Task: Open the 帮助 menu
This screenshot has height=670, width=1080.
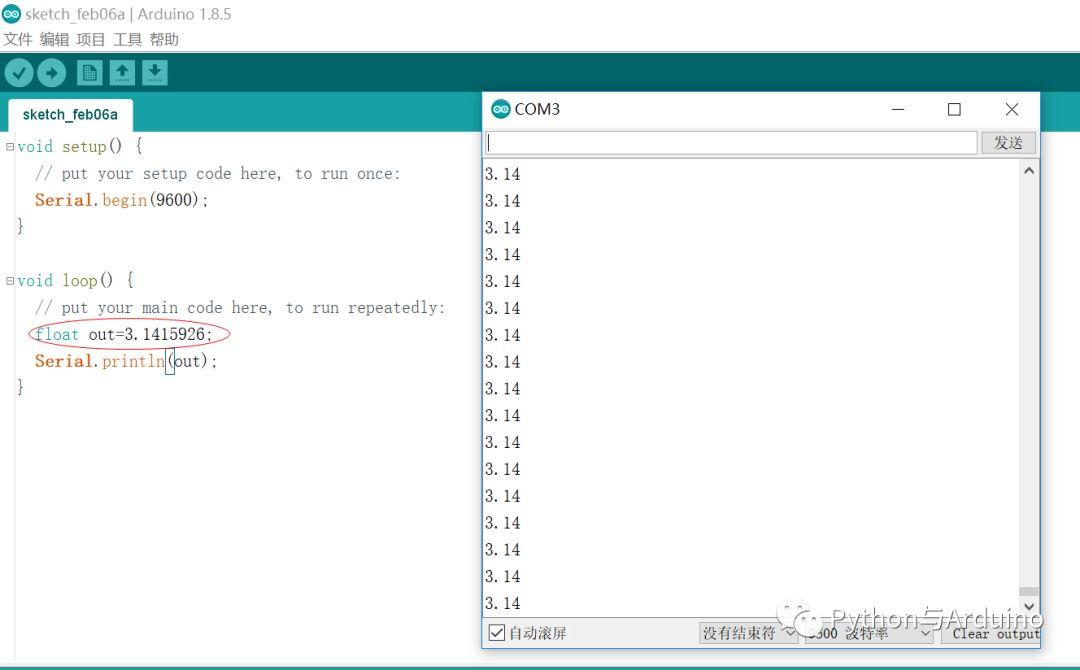Action: click(164, 39)
